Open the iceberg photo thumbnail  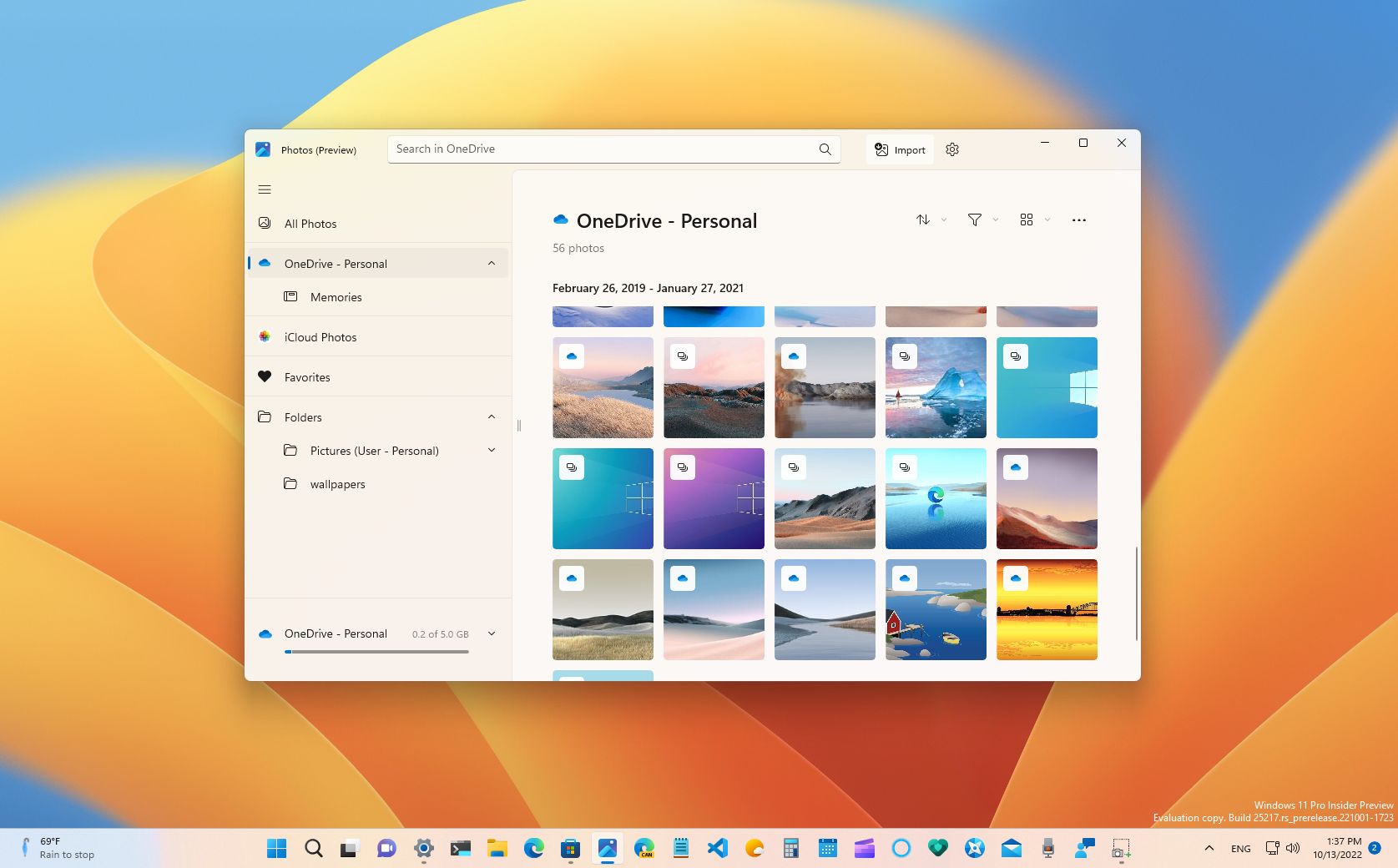tap(936, 387)
